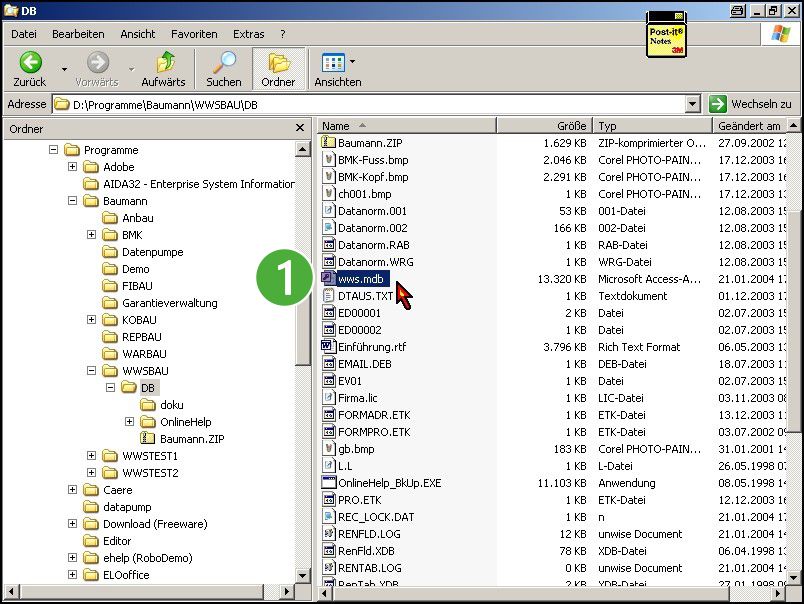Click the gb.bmp file icon
The image size is (804, 604).
click(328, 448)
